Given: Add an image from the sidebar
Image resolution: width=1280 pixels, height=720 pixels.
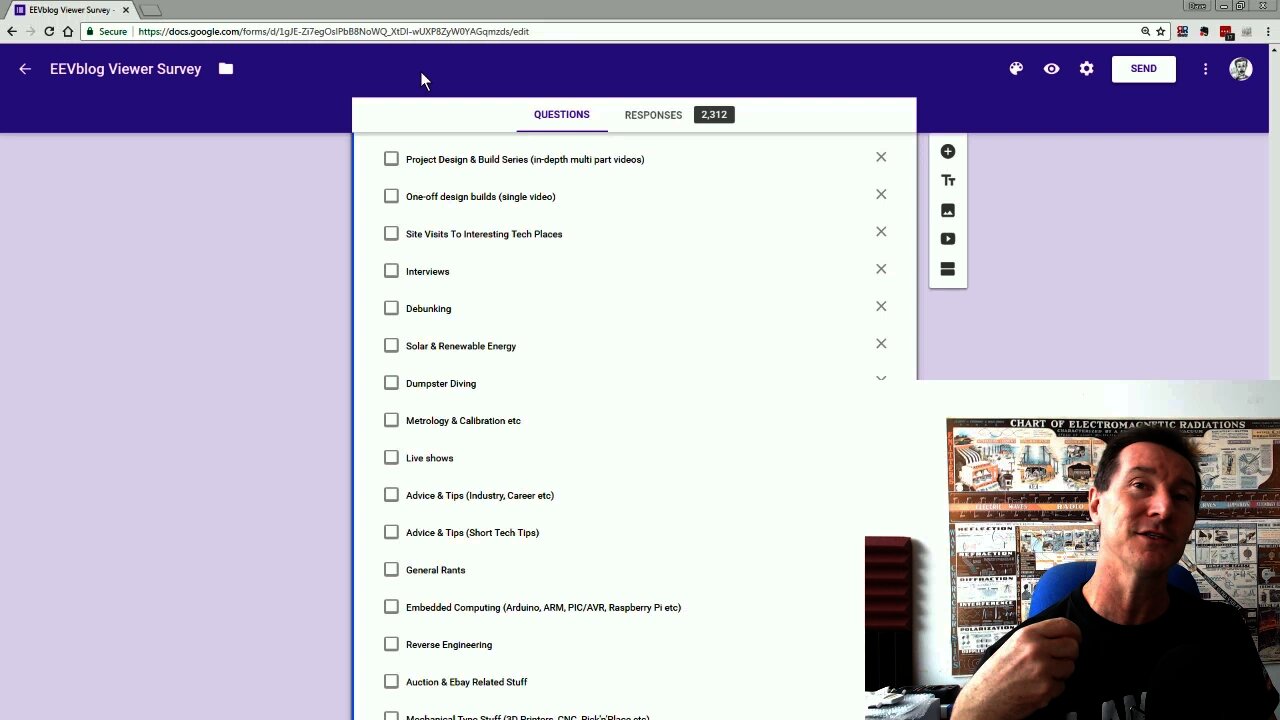Looking at the screenshot, I should click(948, 211).
